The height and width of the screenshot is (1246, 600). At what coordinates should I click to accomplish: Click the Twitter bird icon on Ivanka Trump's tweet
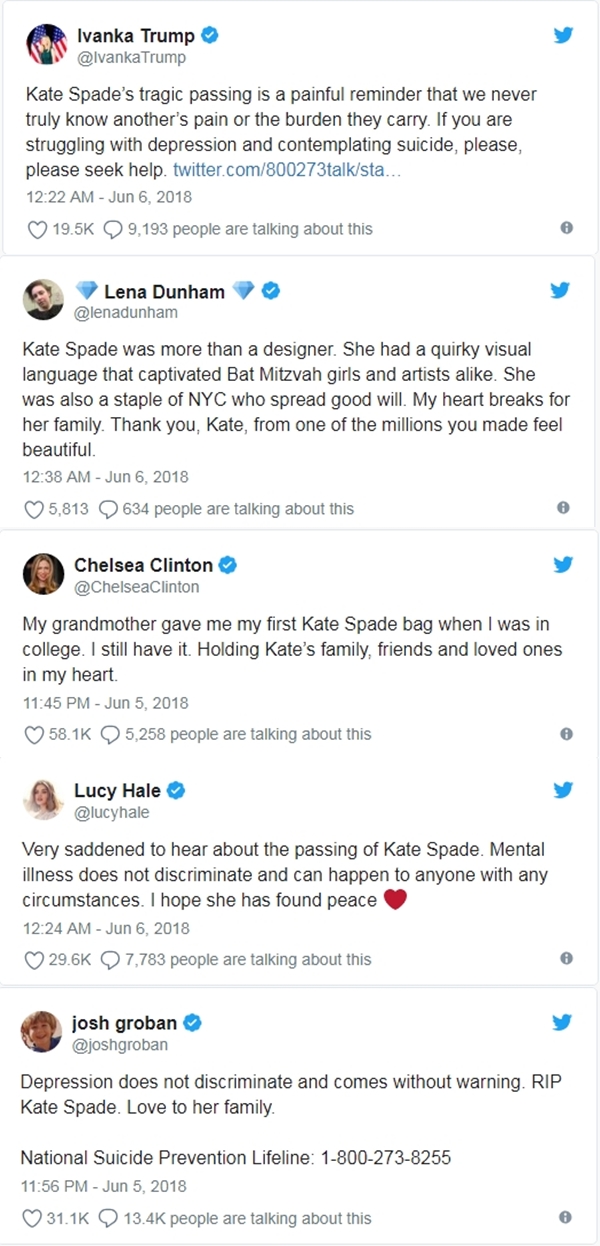[x=563, y=36]
